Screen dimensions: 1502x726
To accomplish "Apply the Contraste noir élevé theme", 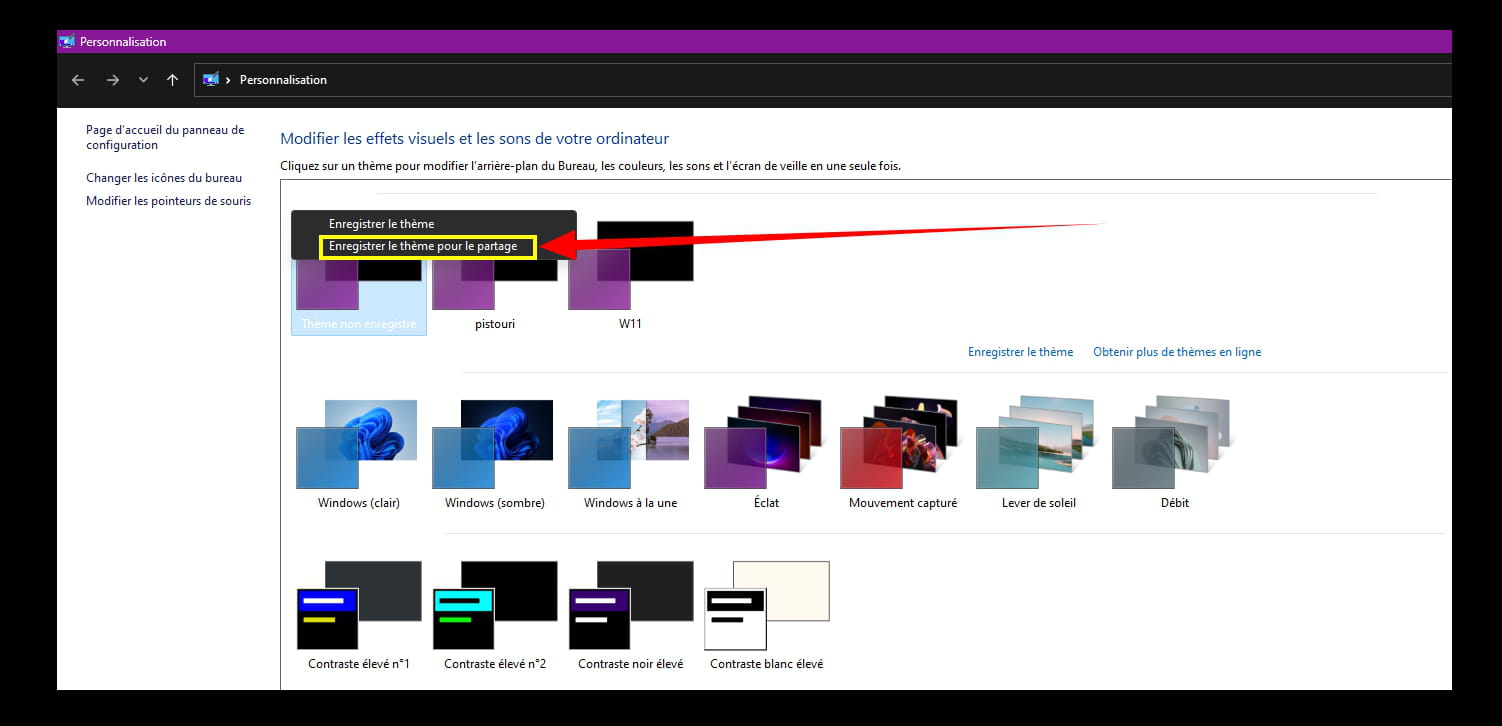I will coord(631,614).
